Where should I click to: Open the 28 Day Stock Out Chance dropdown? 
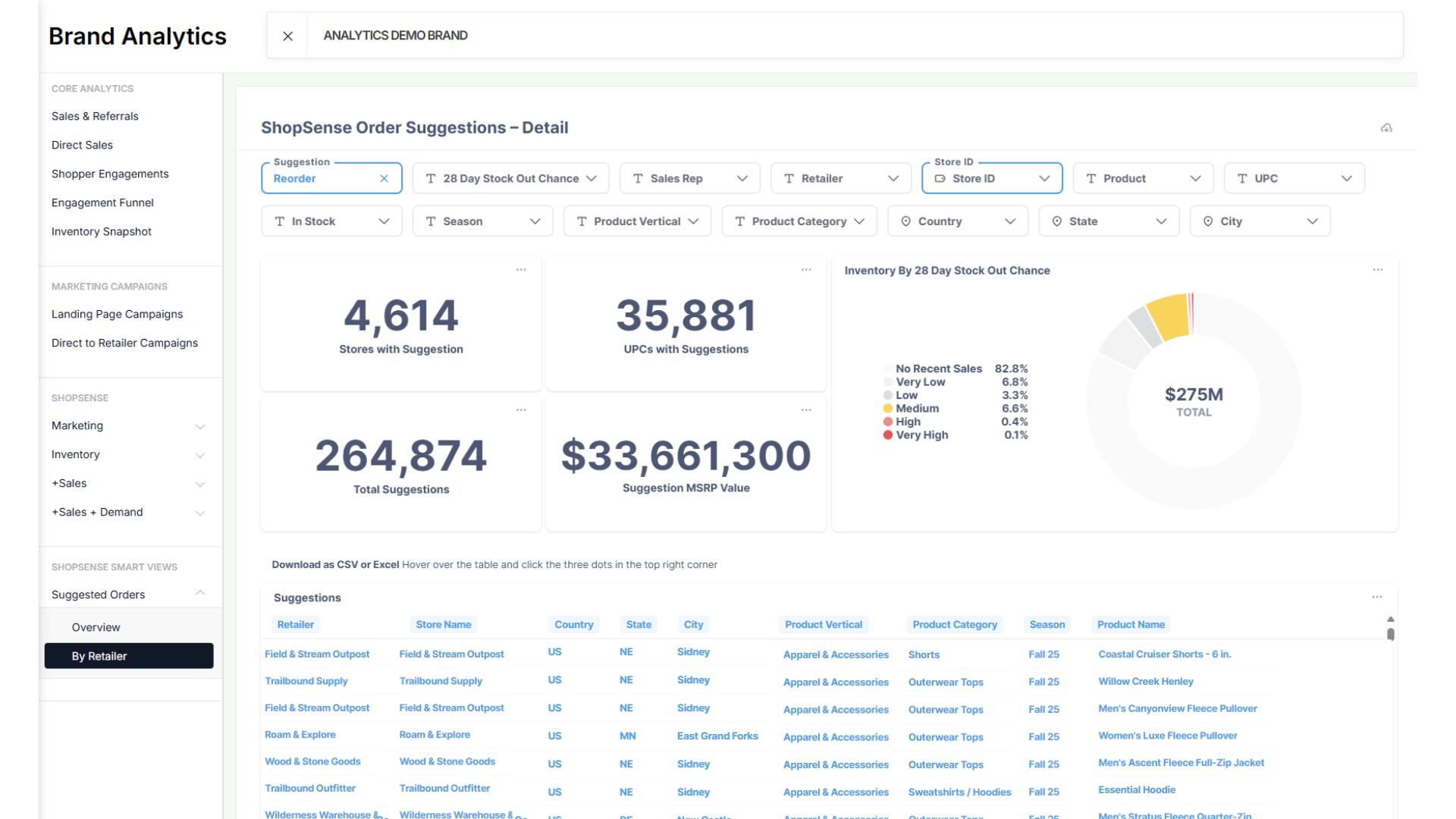tap(510, 179)
